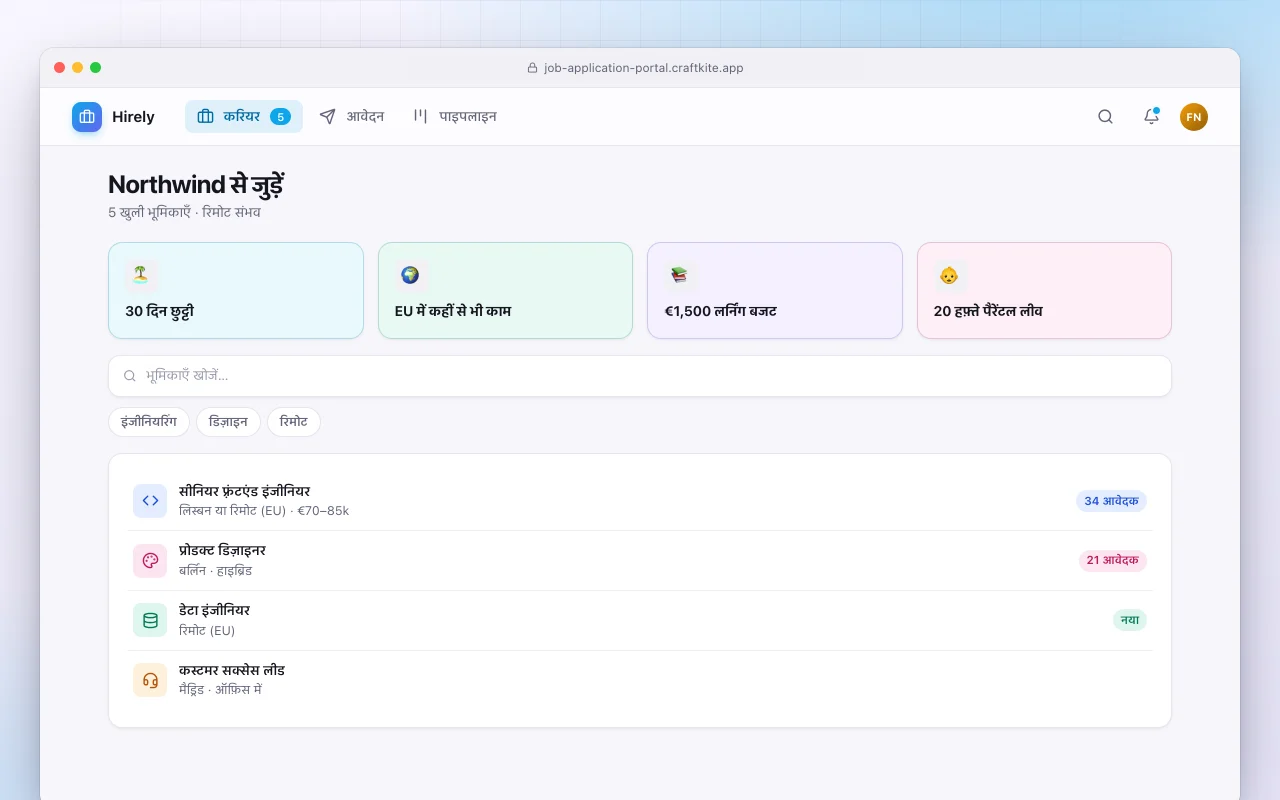Screen dimensions: 1280x800
Task: Click the €1,500 लर्निंग बजट text
Action: click(721, 311)
